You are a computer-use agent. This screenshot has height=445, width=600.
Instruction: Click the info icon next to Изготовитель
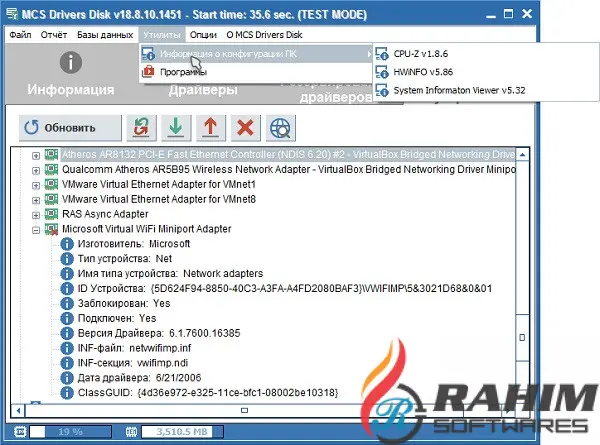pos(67,244)
